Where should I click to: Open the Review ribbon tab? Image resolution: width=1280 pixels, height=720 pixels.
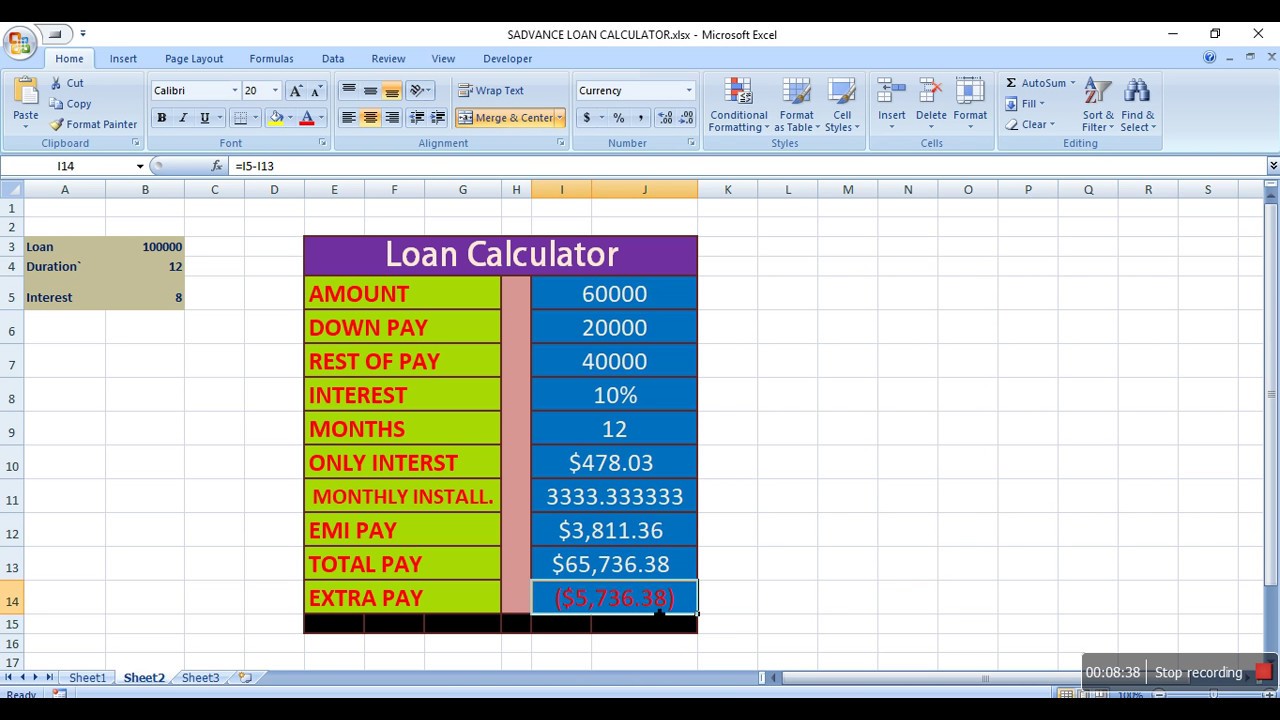(388, 59)
